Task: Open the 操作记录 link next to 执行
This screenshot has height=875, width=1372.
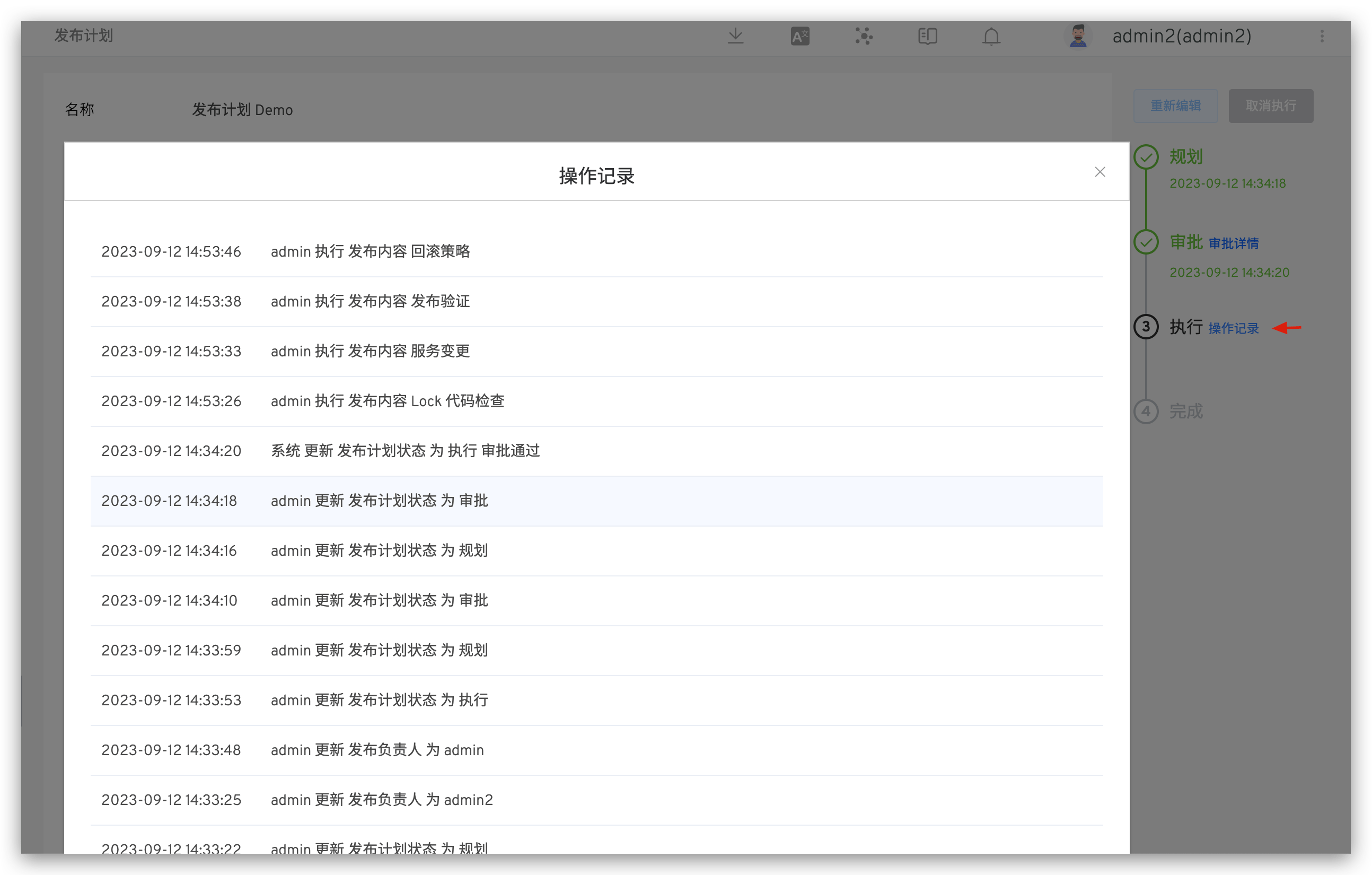Action: 1233,328
